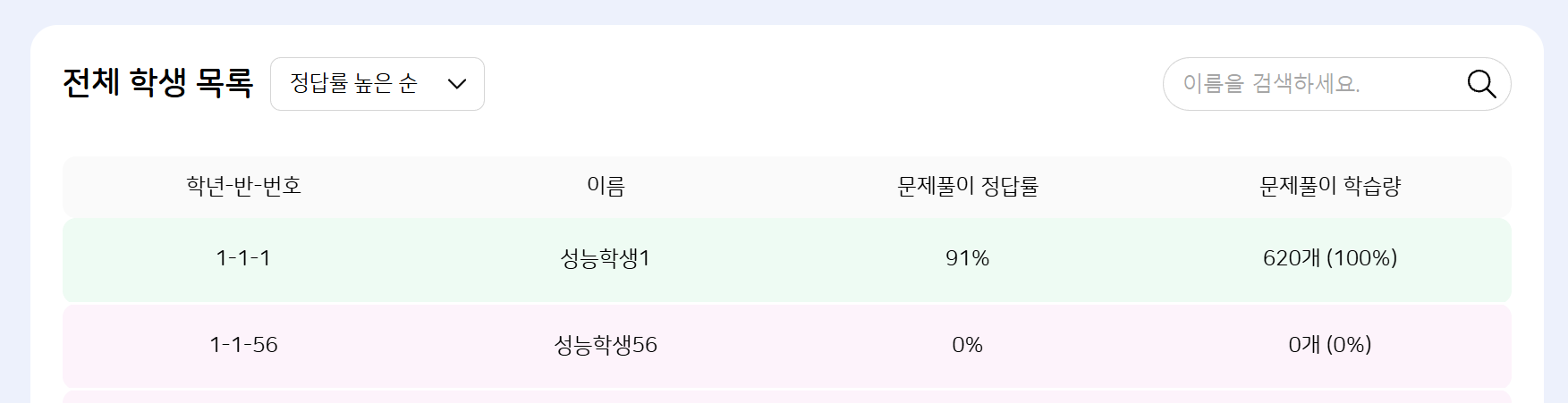Select the 1-1-56 student number cell
This screenshot has width=1568, height=403.
click(x=243, y=345)
